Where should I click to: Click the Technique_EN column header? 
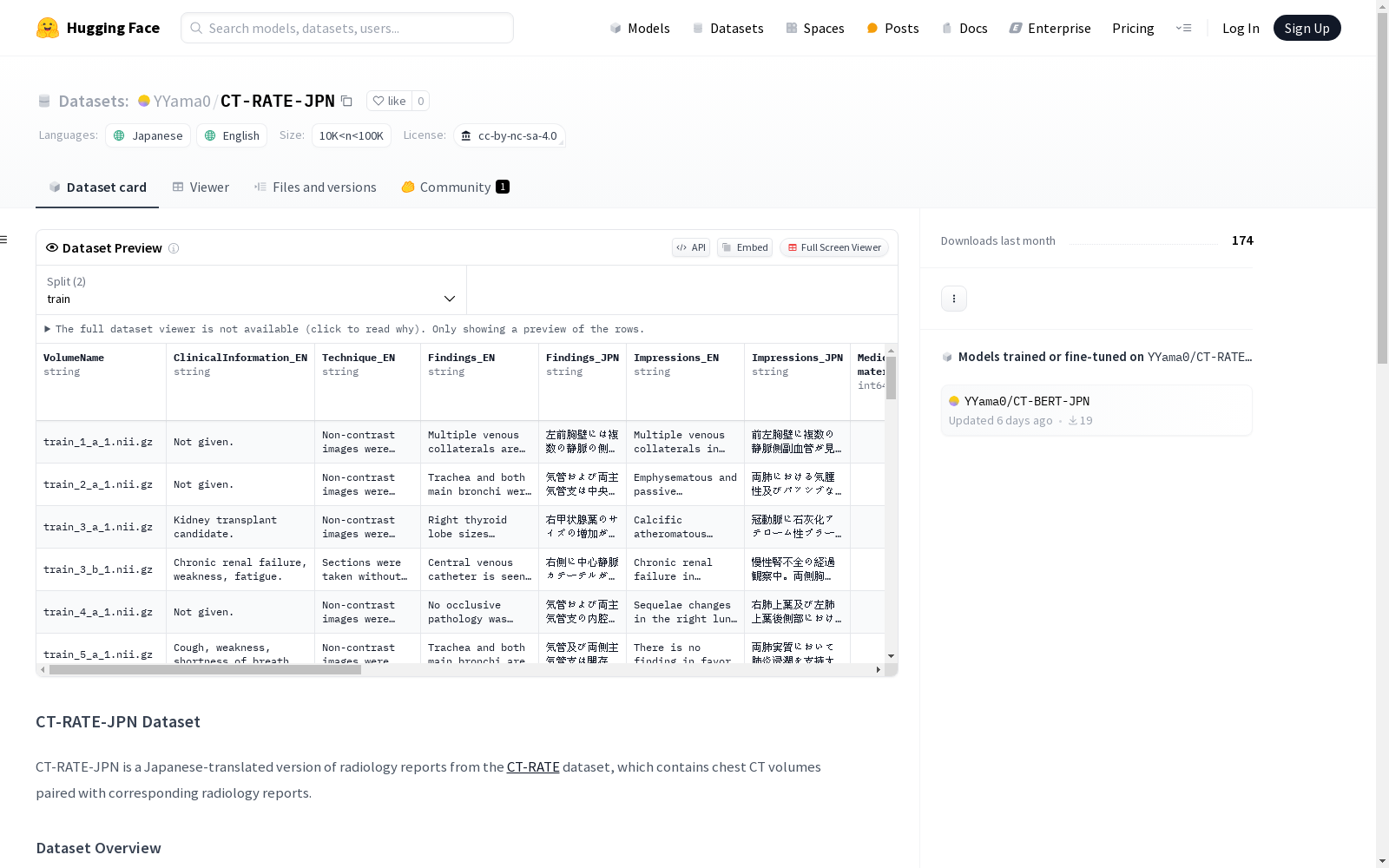(x=368, y=382)
